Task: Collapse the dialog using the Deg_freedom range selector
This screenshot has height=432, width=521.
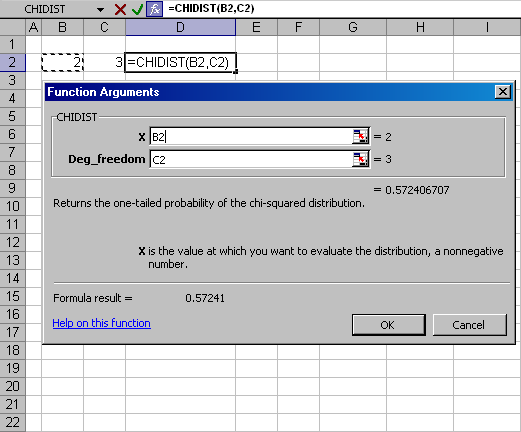Action: (x=360, y=159)
